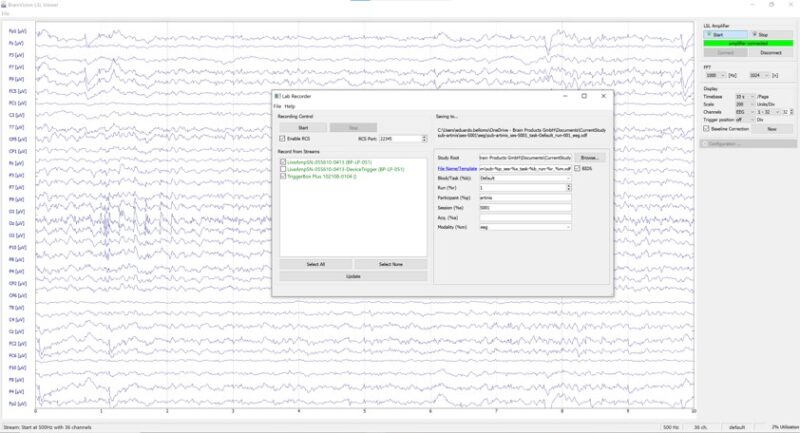
Task: Open the Channels 1 - 32 range dropdown
Action: (x=768, y=112)
